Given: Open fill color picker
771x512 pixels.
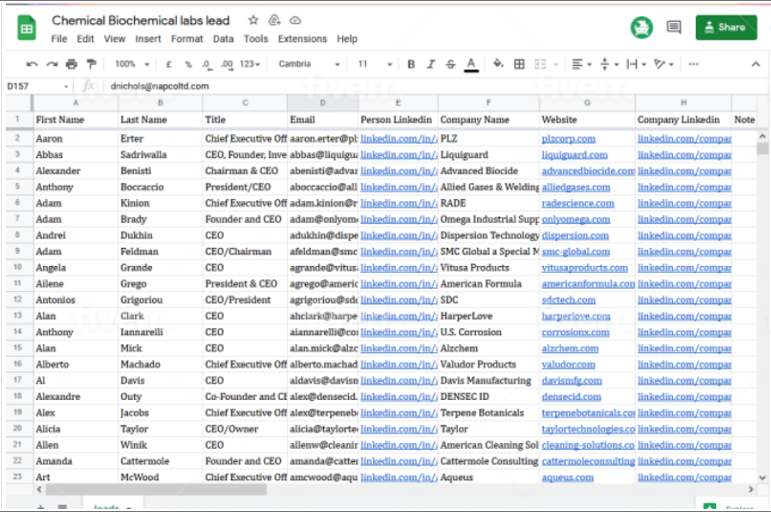Looking at the screenshot, I should 498,63.
